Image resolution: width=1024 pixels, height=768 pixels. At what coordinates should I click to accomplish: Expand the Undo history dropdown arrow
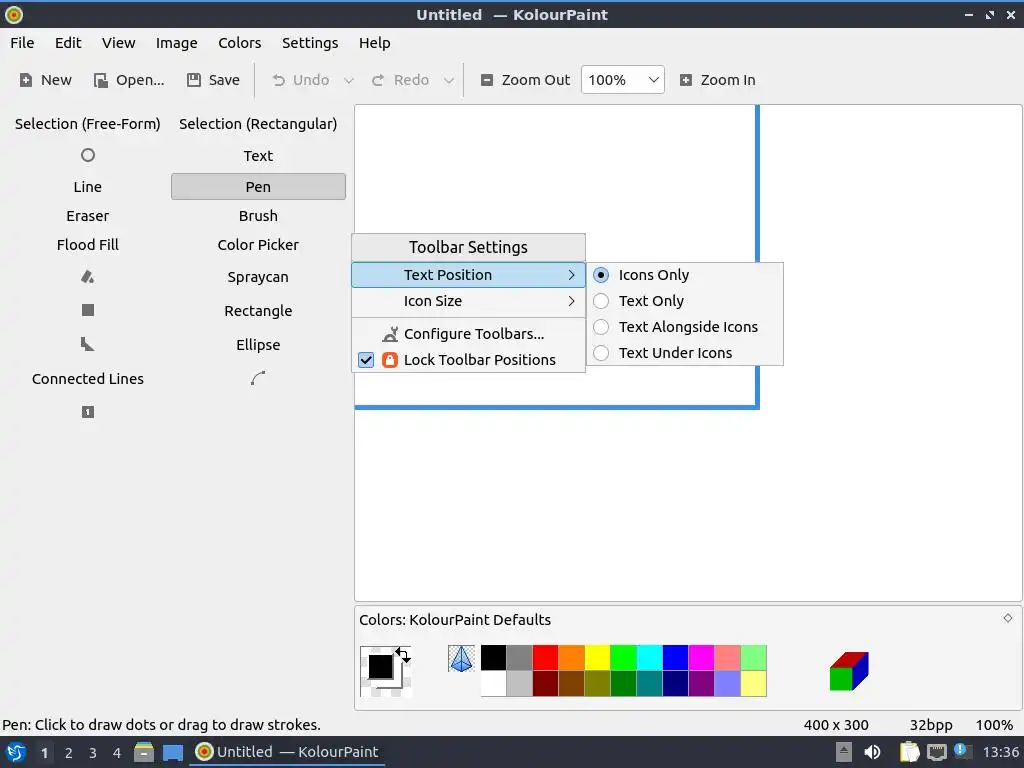click(x=349, y=80)
